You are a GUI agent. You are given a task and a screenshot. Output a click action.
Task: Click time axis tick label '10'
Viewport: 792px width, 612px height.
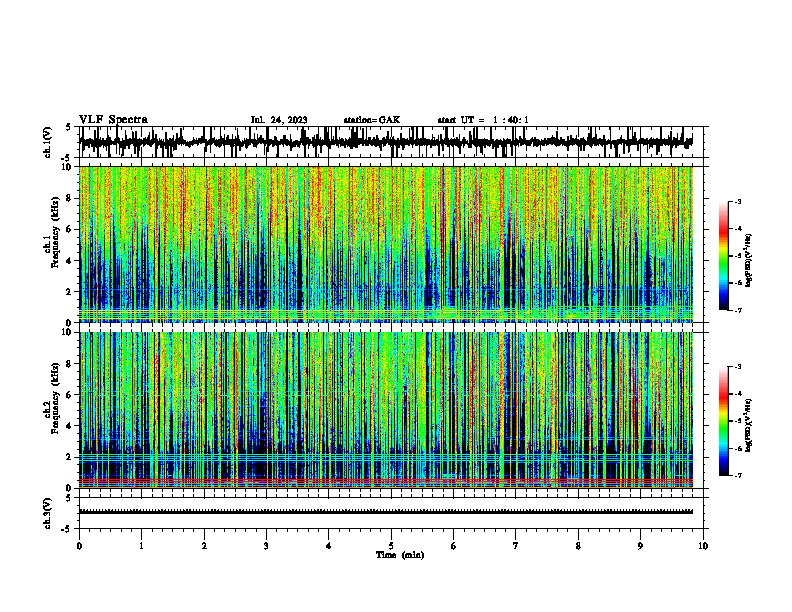click(703, 546)
